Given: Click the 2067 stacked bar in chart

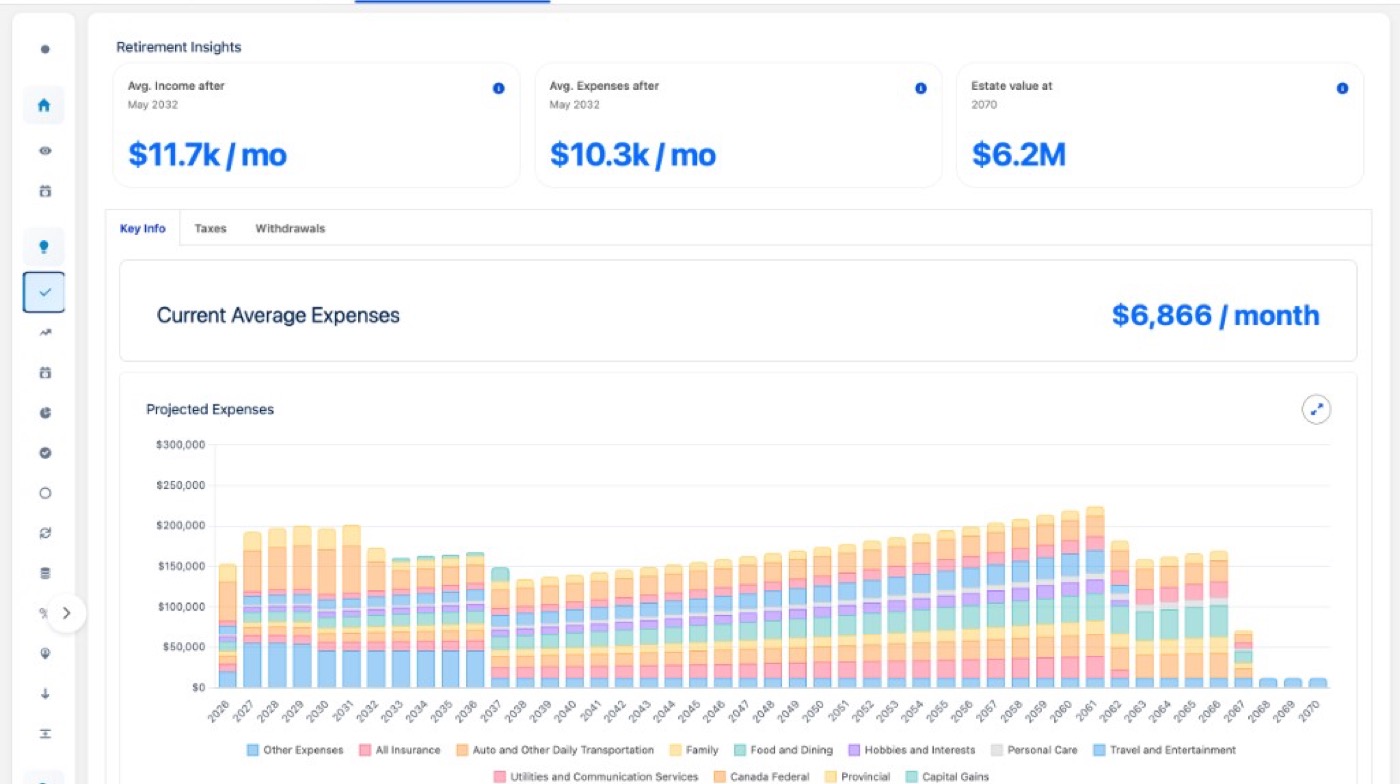Looking at the screenshot, I should point(1243,659).
